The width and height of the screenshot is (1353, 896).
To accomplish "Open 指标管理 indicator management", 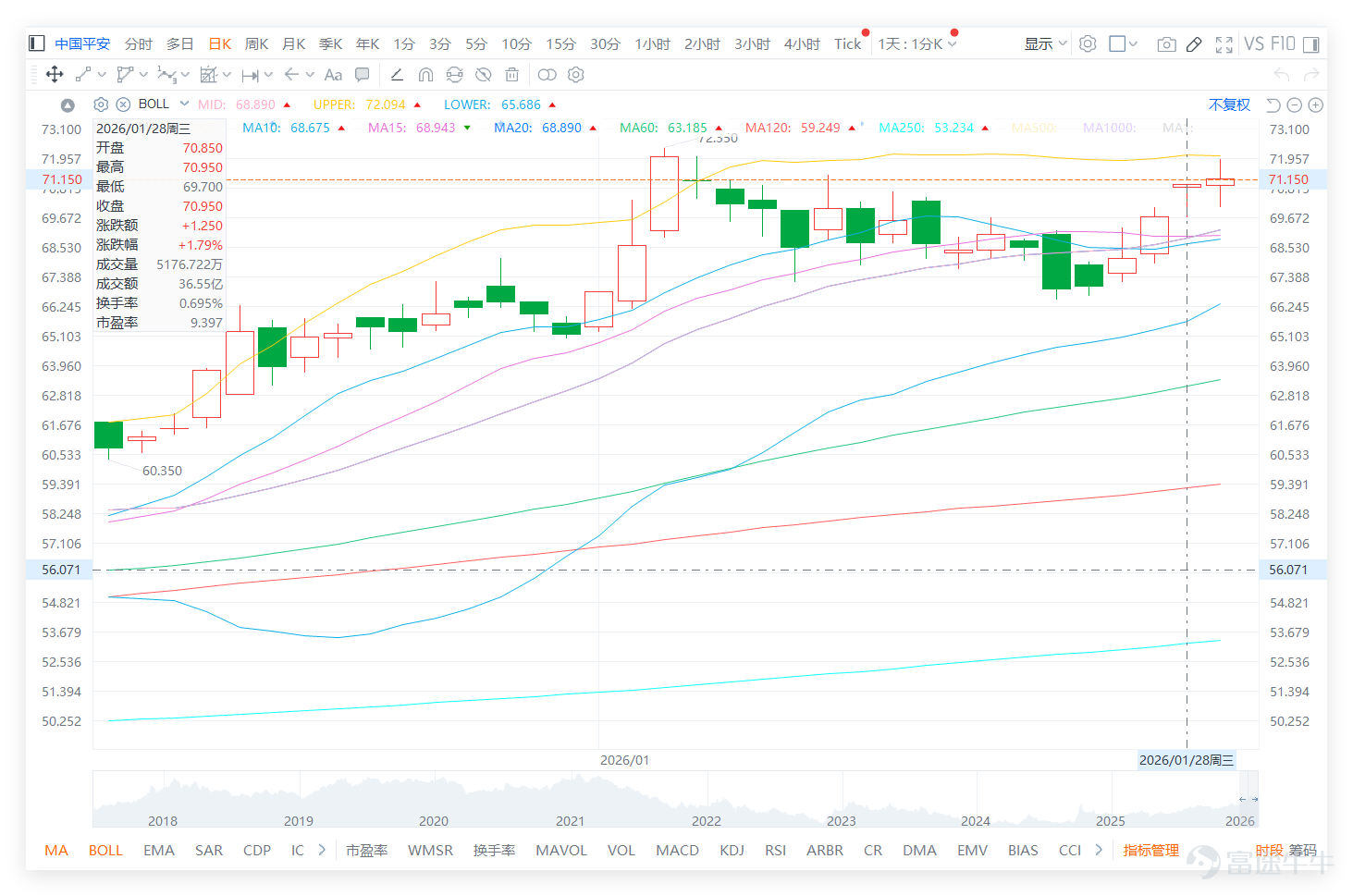I will click(1150, 850).
